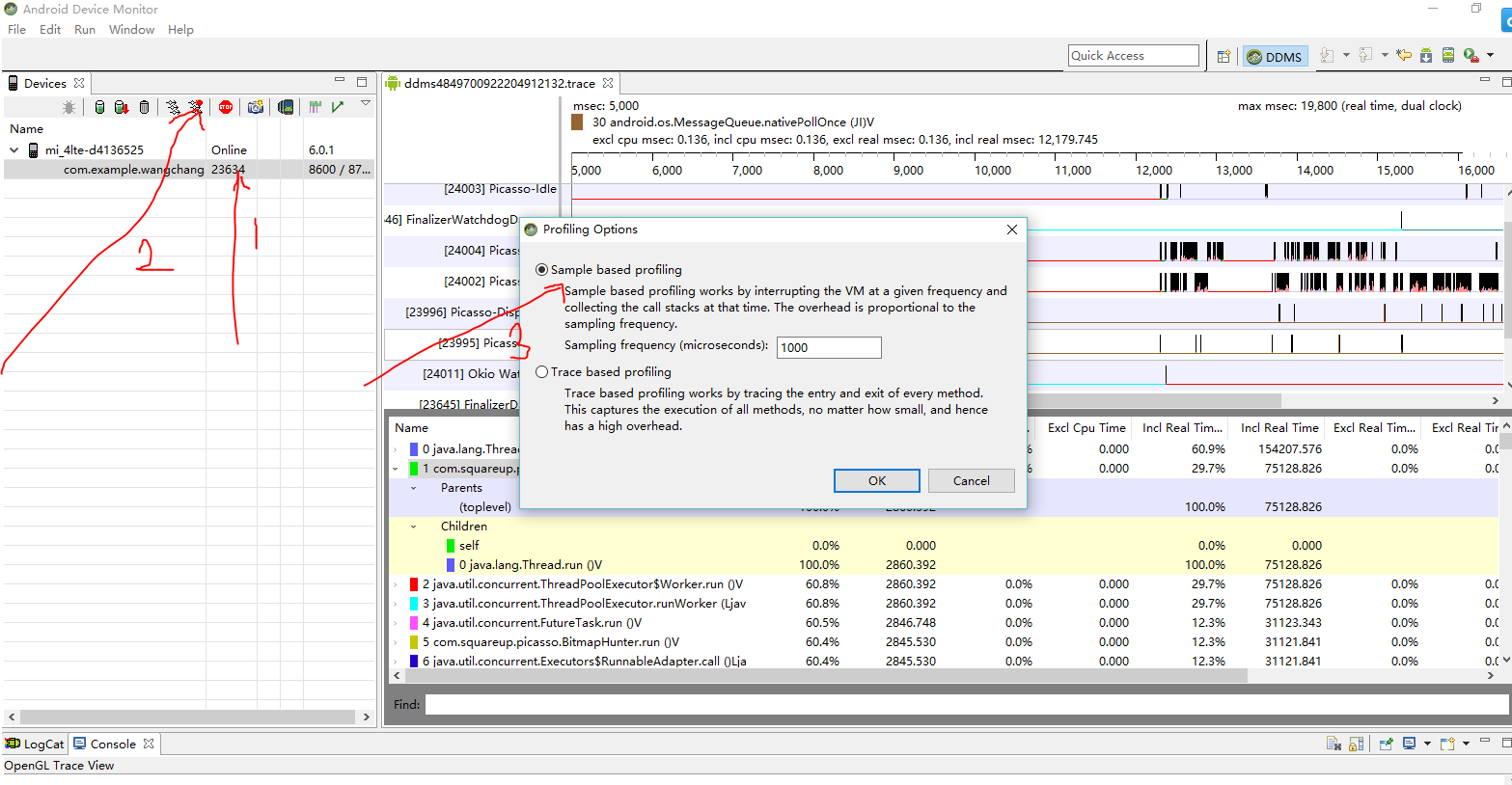Click the Run External Tools icon
The image size is (1512, 785).
pyautogui.click(x=1471, y=56)
